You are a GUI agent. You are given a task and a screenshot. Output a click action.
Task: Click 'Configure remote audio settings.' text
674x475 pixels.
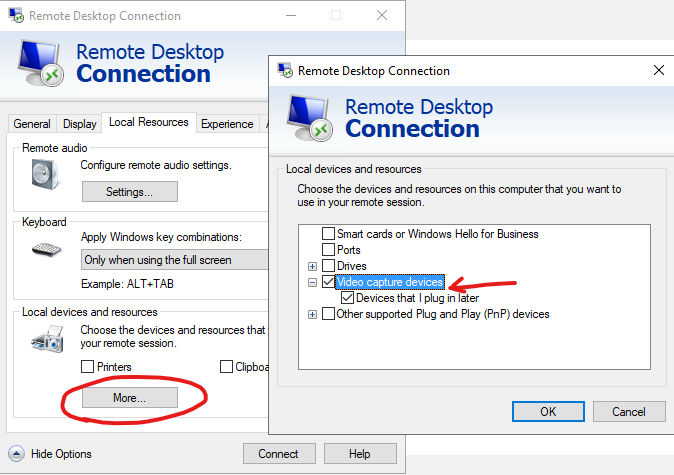click(156, 165)
